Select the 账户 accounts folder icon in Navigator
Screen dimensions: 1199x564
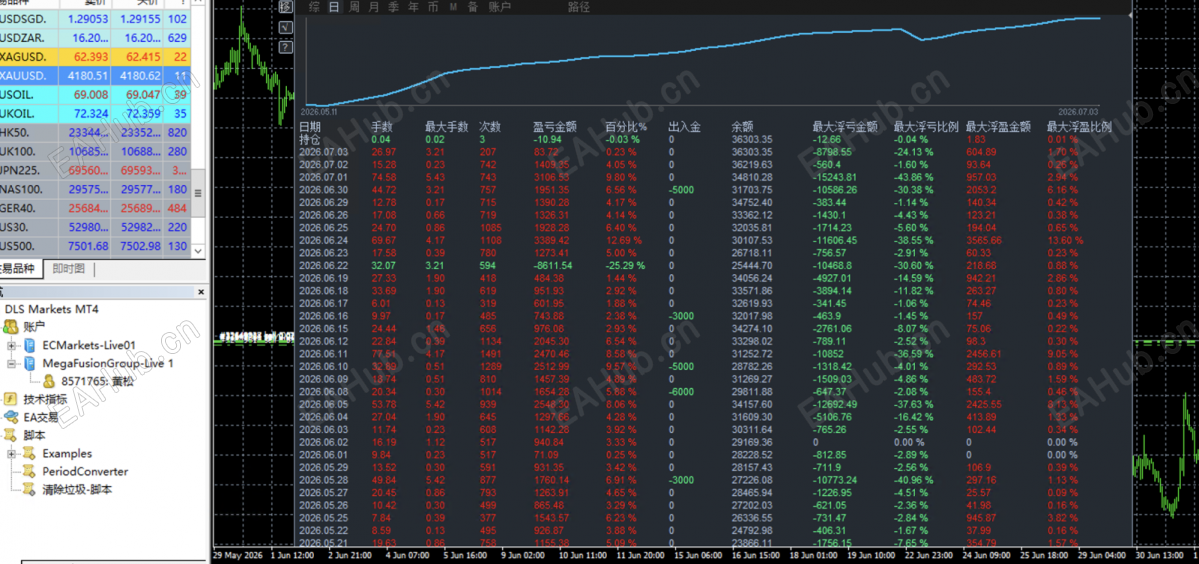click(11, 327)
